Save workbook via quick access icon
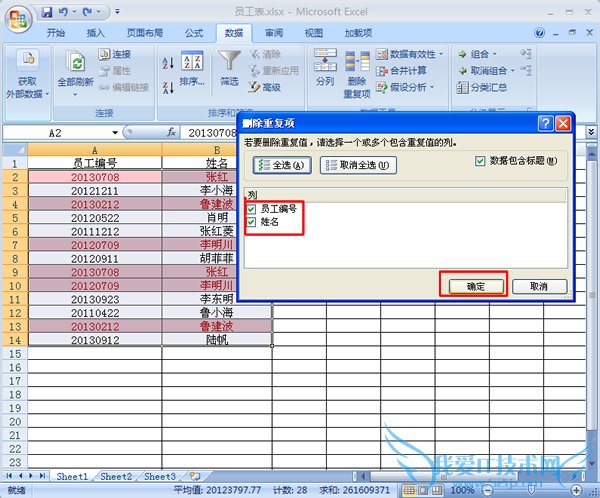Screen dimensions: 600x498 (47, 12)
